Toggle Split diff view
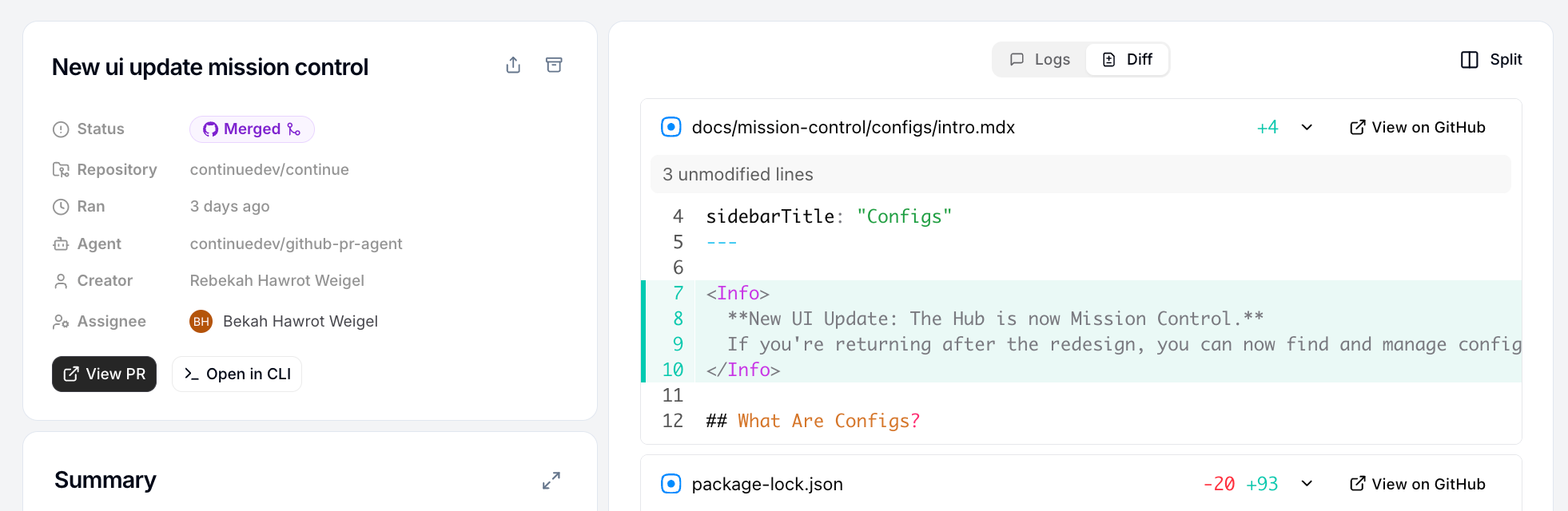This screenshot has width=1568, height=511. coord(1491,60)
